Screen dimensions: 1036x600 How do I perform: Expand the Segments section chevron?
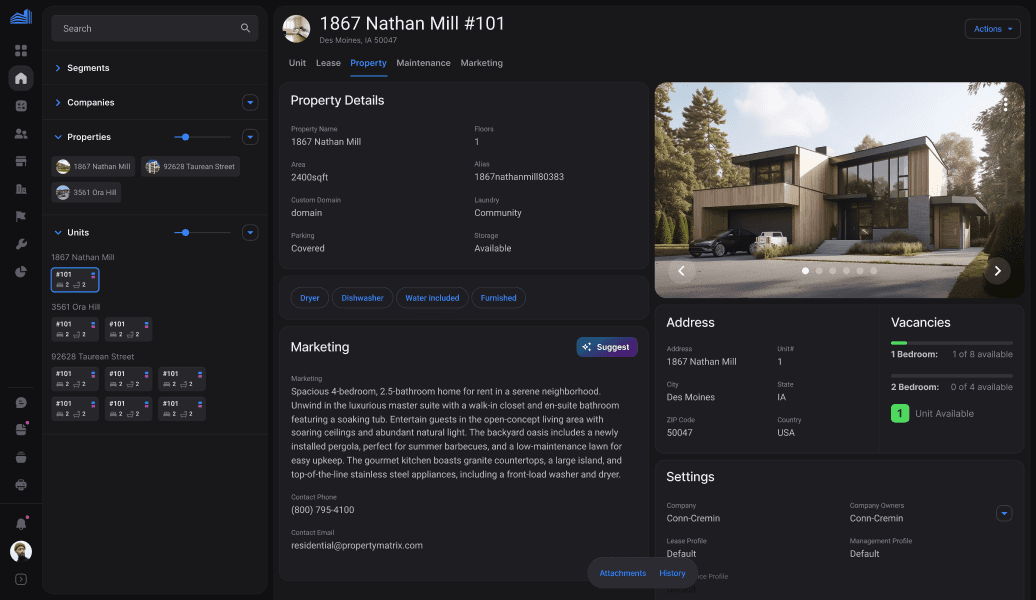[x=57, y=68]
